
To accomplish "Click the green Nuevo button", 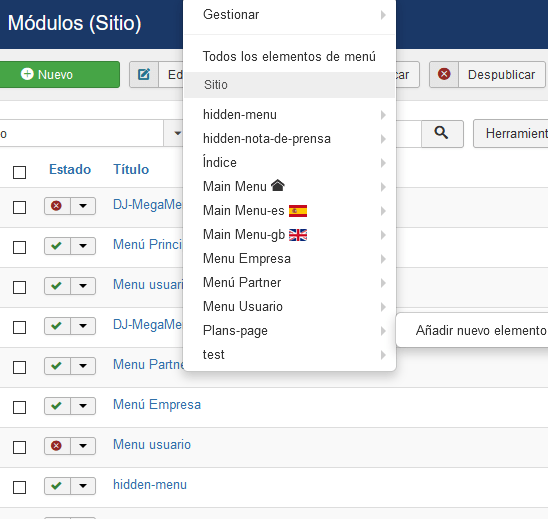I will click(x=59, y=74).
